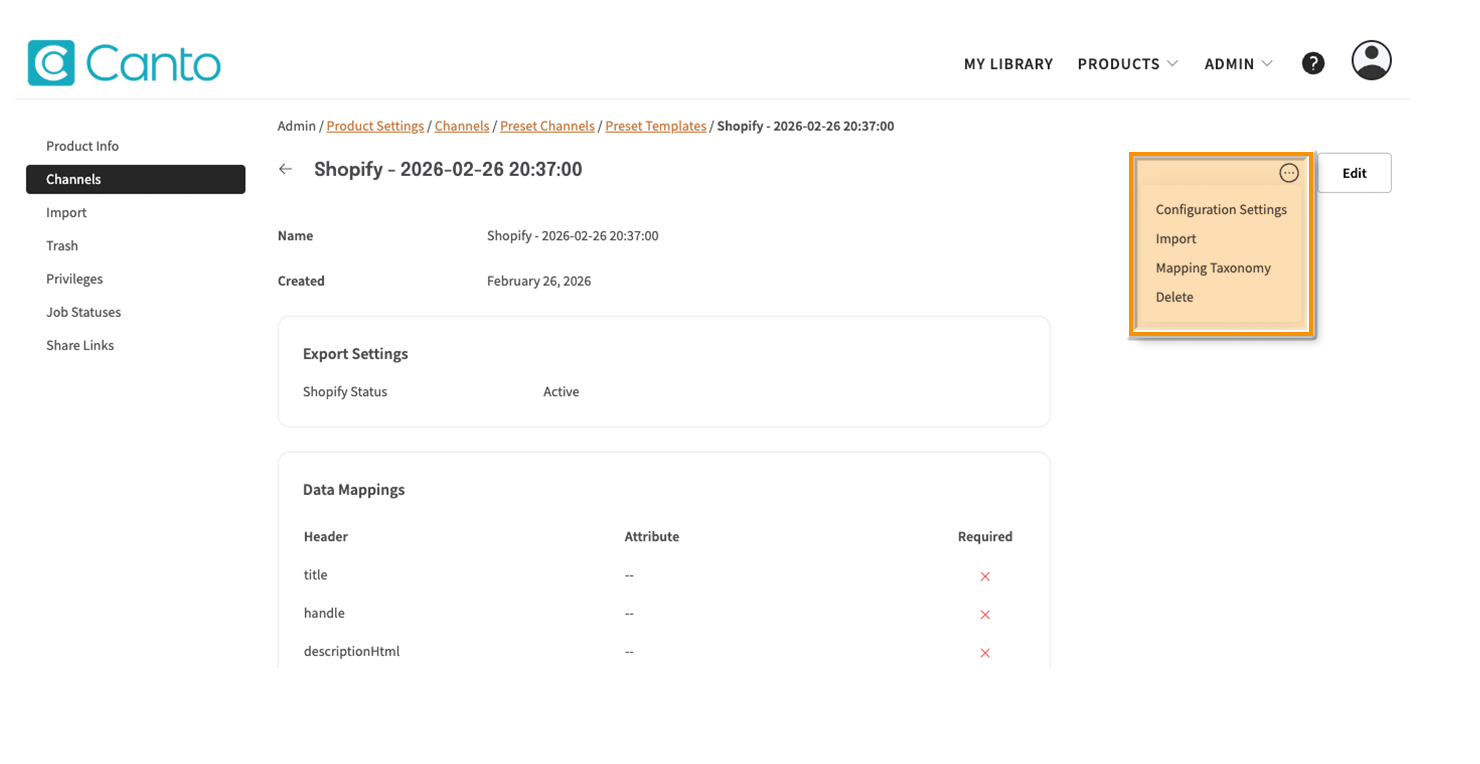Viewport: 1480px width, 764px height.
Task: Open the Preset Templates breadcrumb link
Action: (x=656, y=126)
